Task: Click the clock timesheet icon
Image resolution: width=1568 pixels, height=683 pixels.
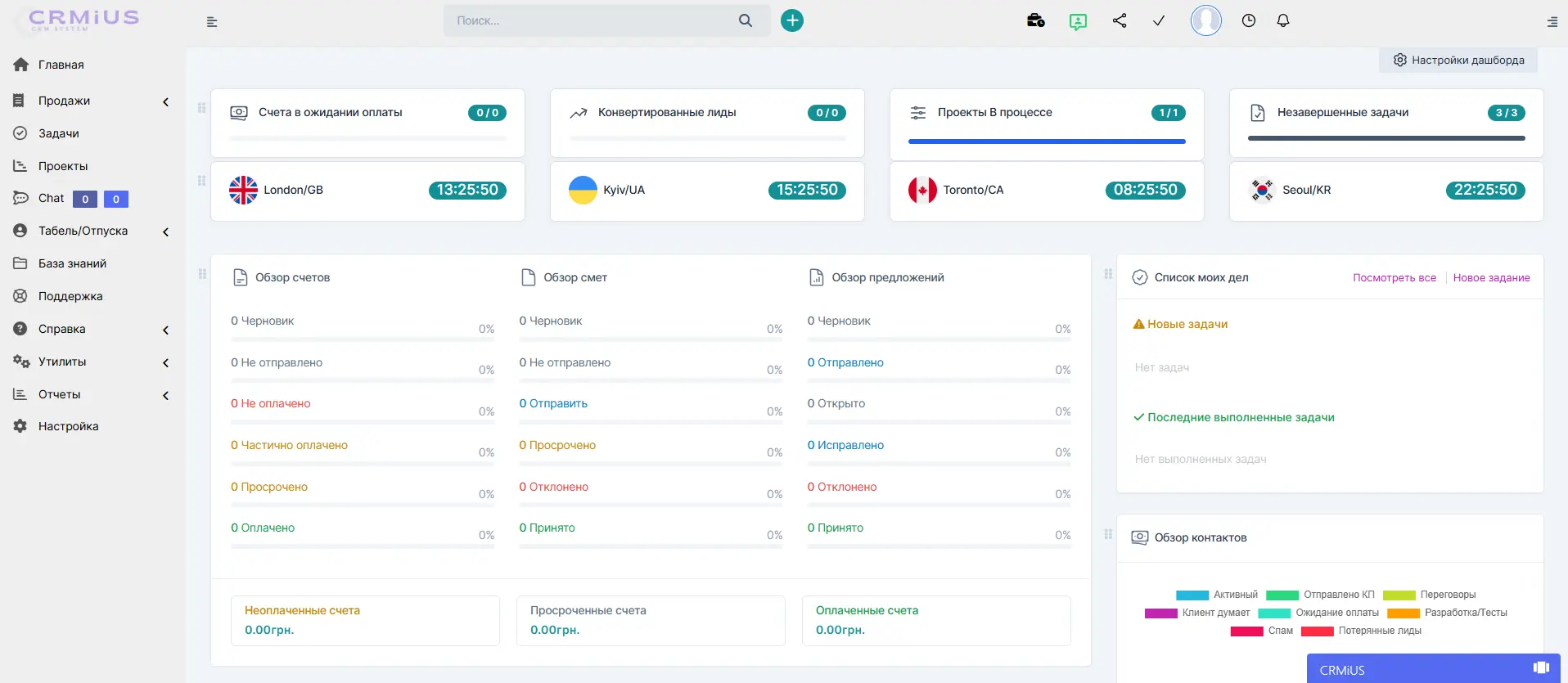Action: tap(1249, 20)
